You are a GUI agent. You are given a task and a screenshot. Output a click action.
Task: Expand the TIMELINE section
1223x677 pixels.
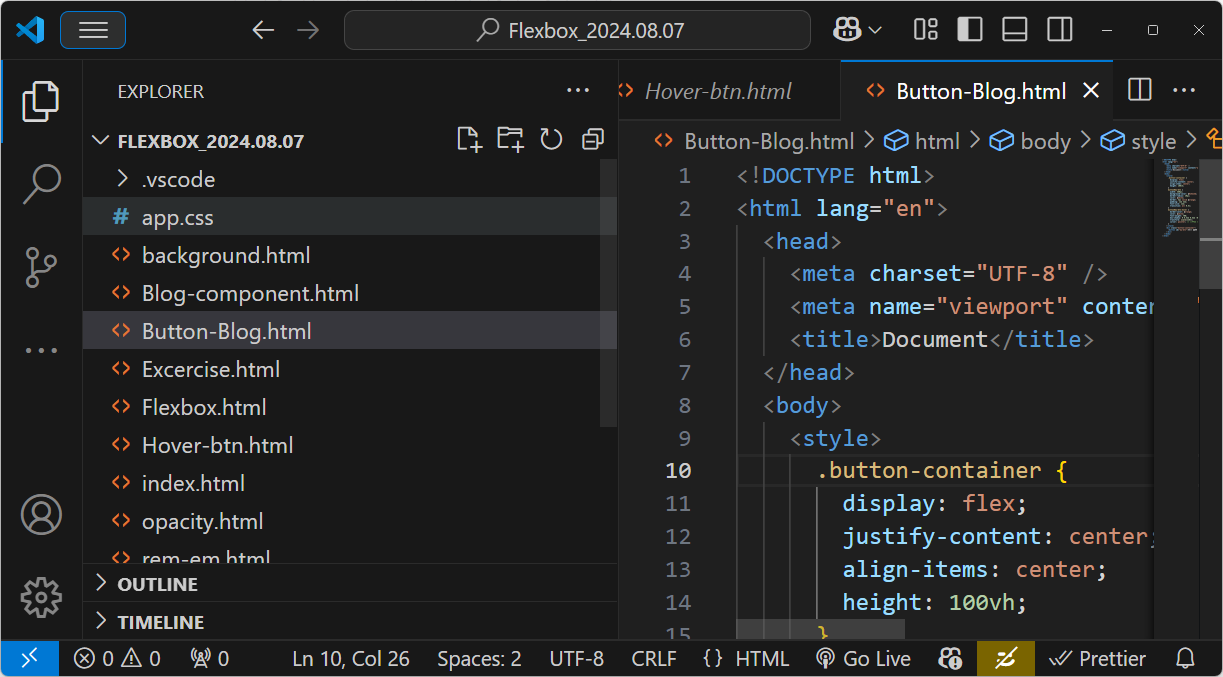pos(350,622)
